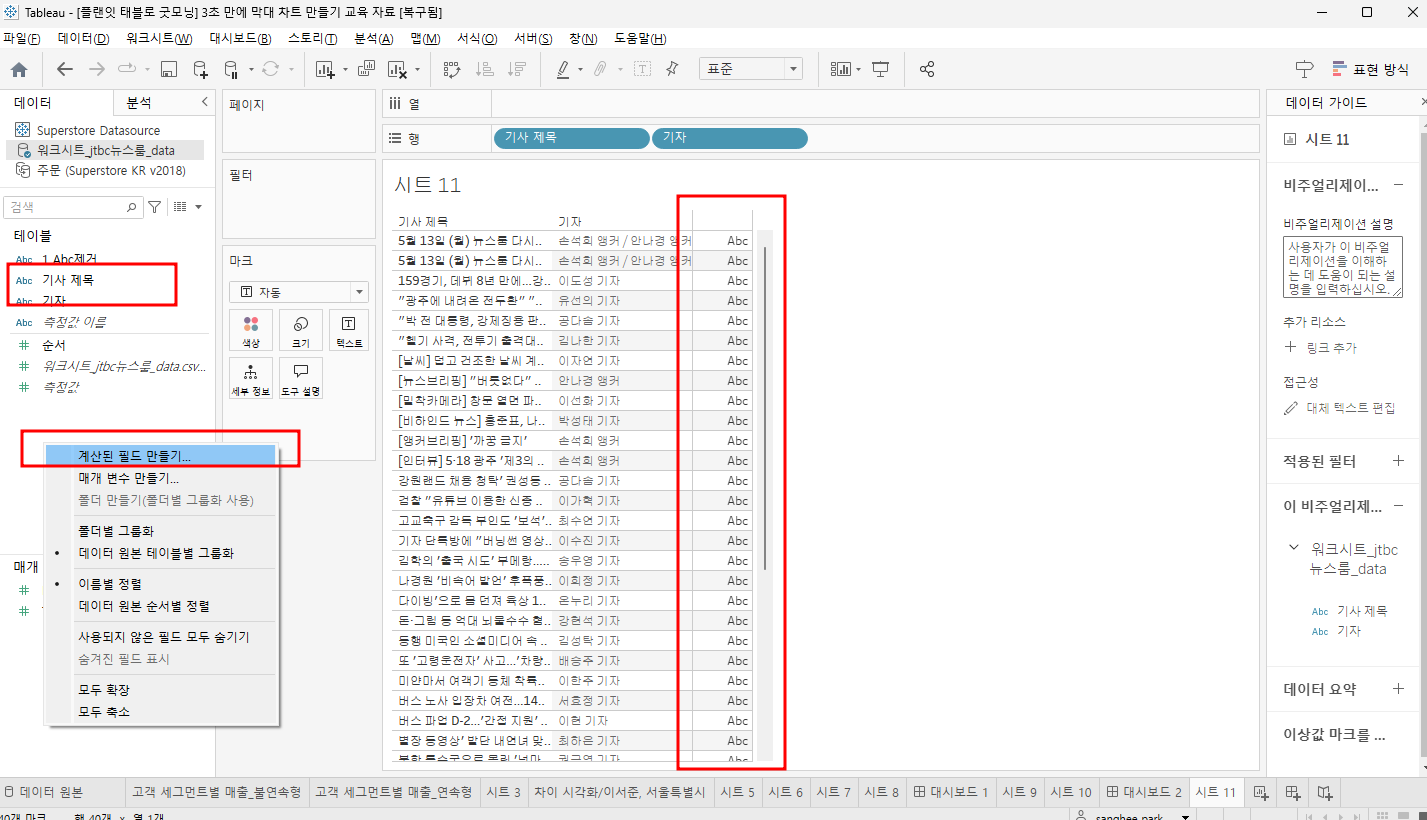Open the 서식(O) menu
Viewport: 1427px width, 820px height.
[x=477, y=38]
